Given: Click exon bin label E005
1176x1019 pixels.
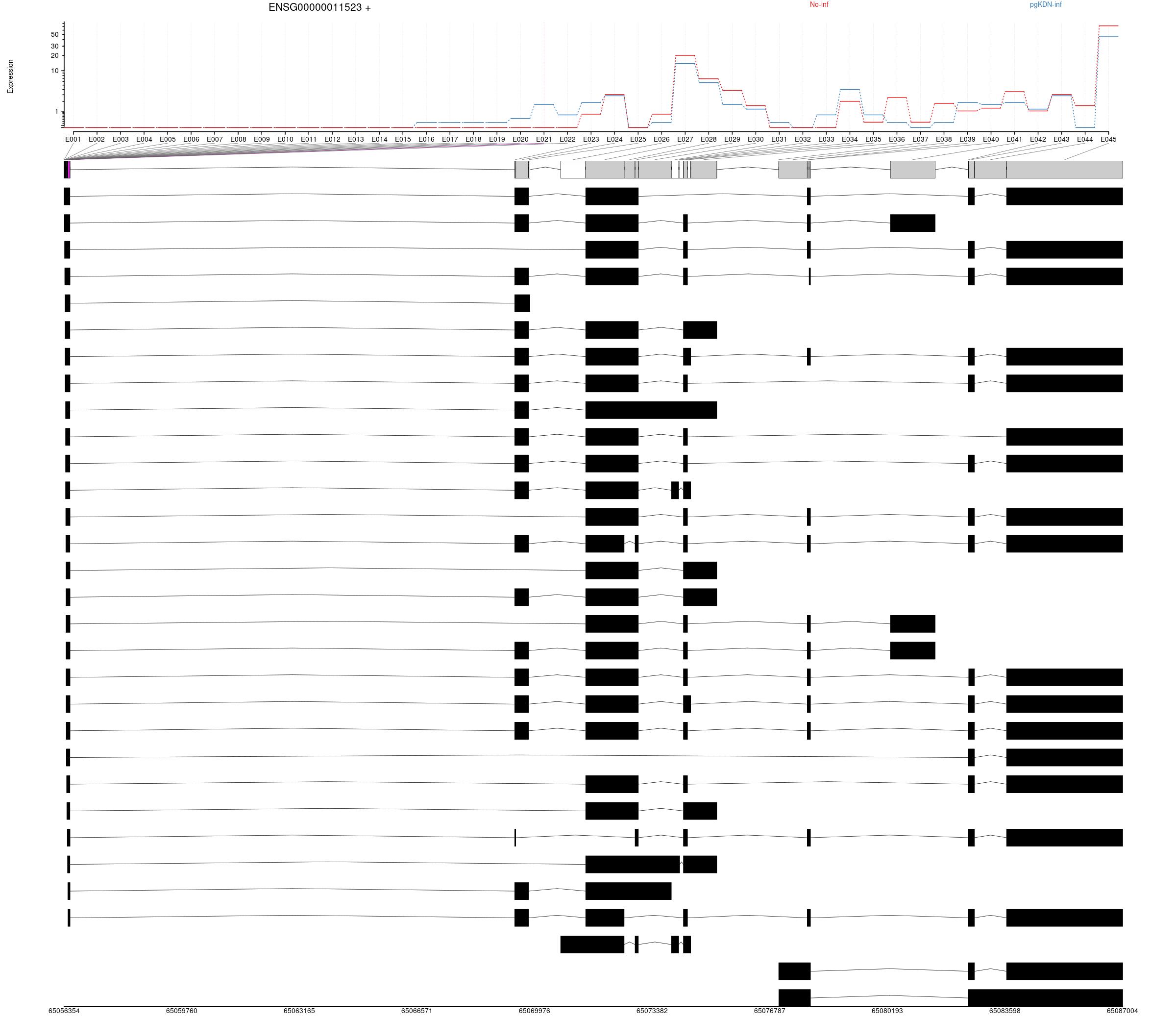Looking at the screenshot, I should (x=168, y=139).
